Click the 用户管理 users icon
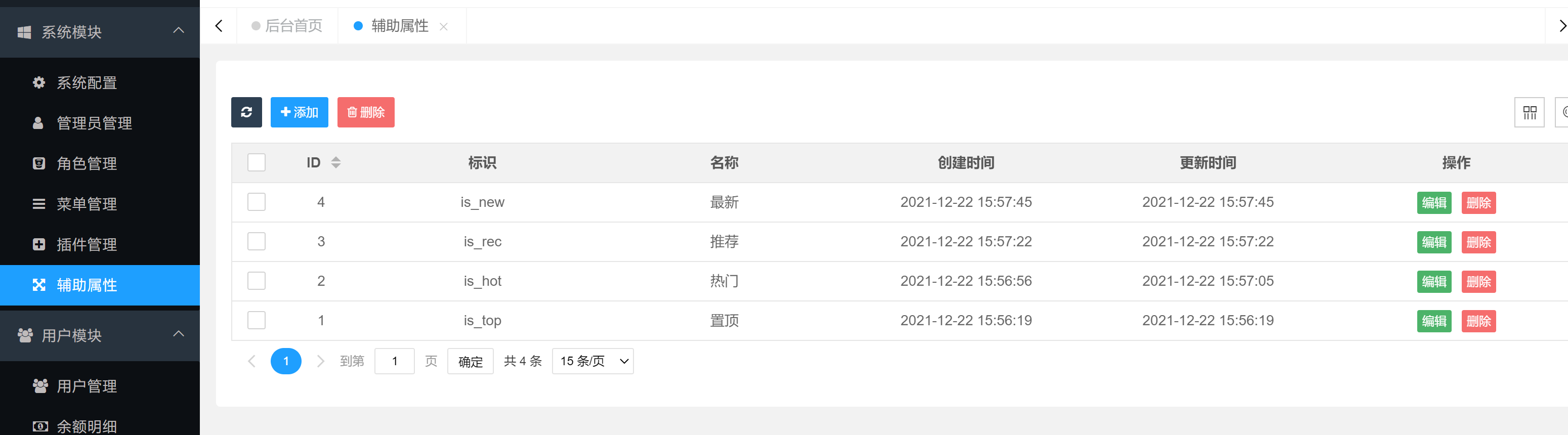 (x=39, y=386)
